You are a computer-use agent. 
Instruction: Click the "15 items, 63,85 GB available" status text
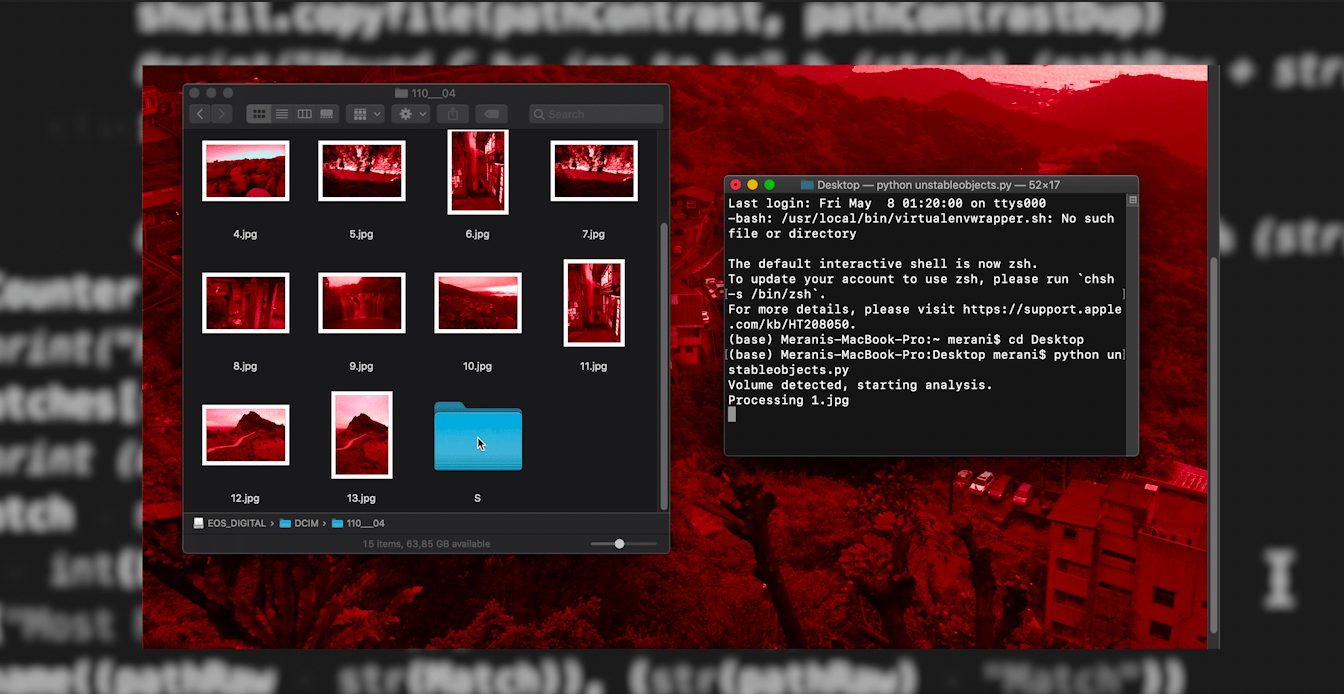[x=426, y=544]
